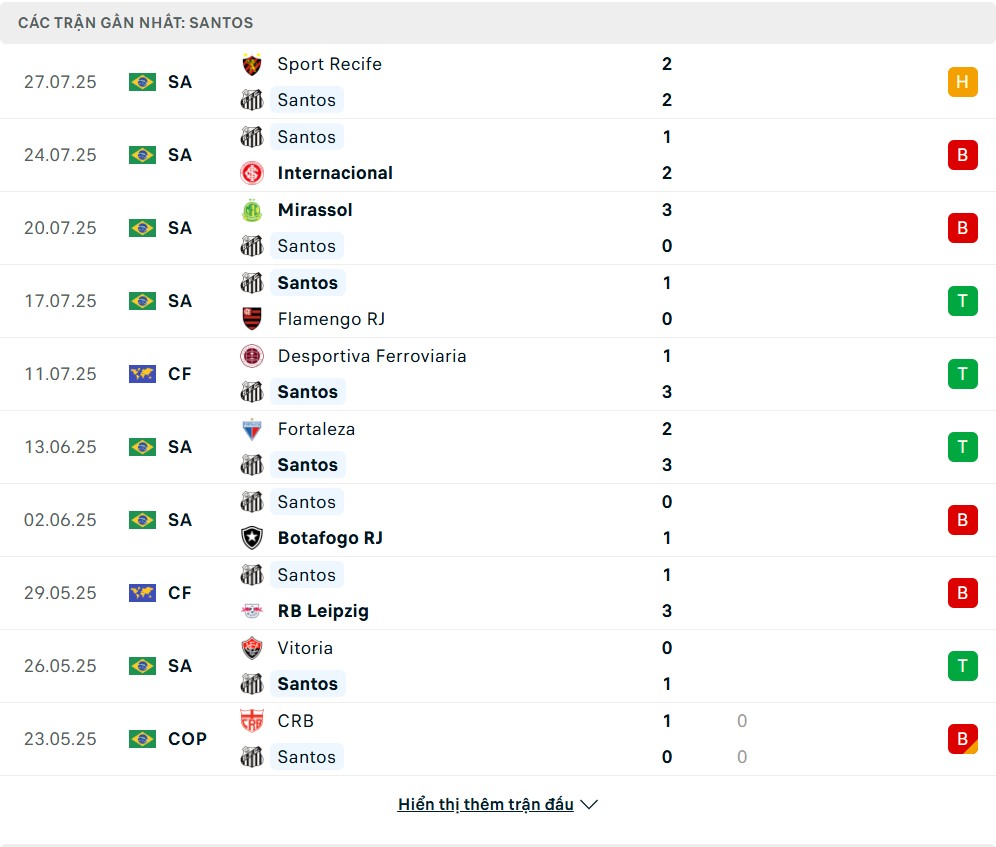The width and height of the screenshot is (996, 847).
Task: Click the Vitoria club crest
Action: coord(252,648)
